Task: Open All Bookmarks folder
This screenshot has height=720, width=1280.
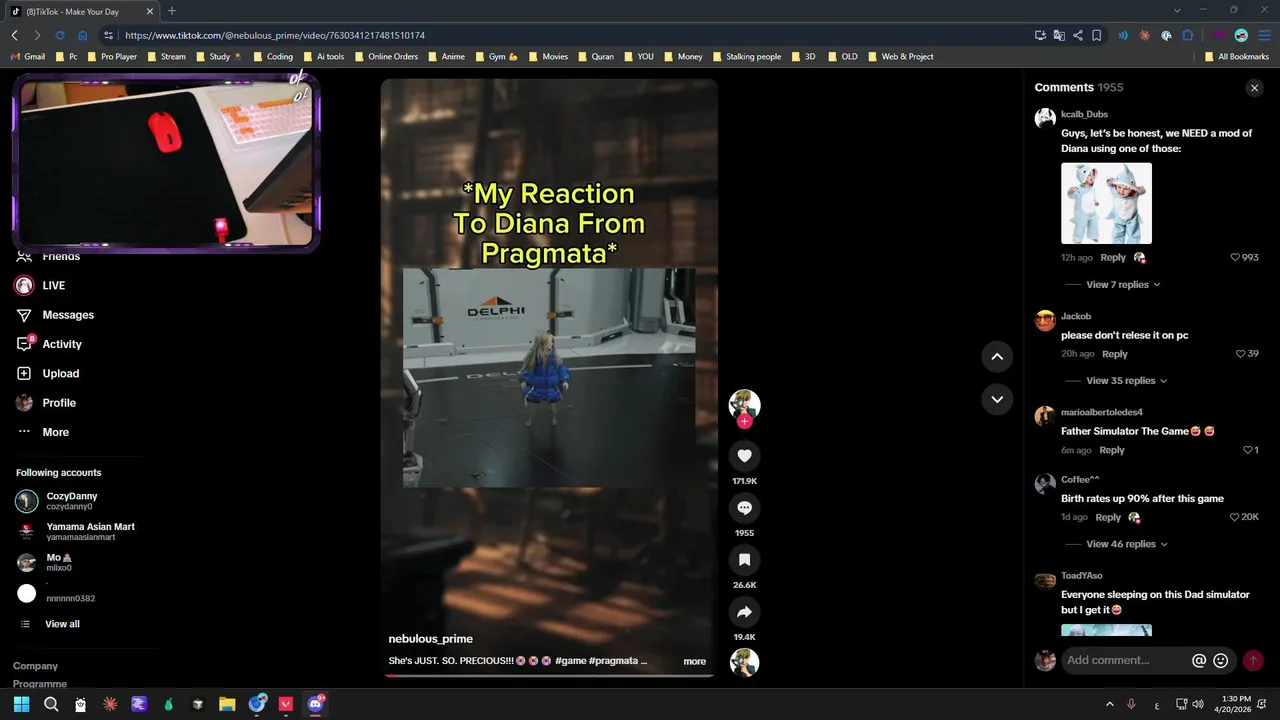Action: click(x=1236, y=57)
